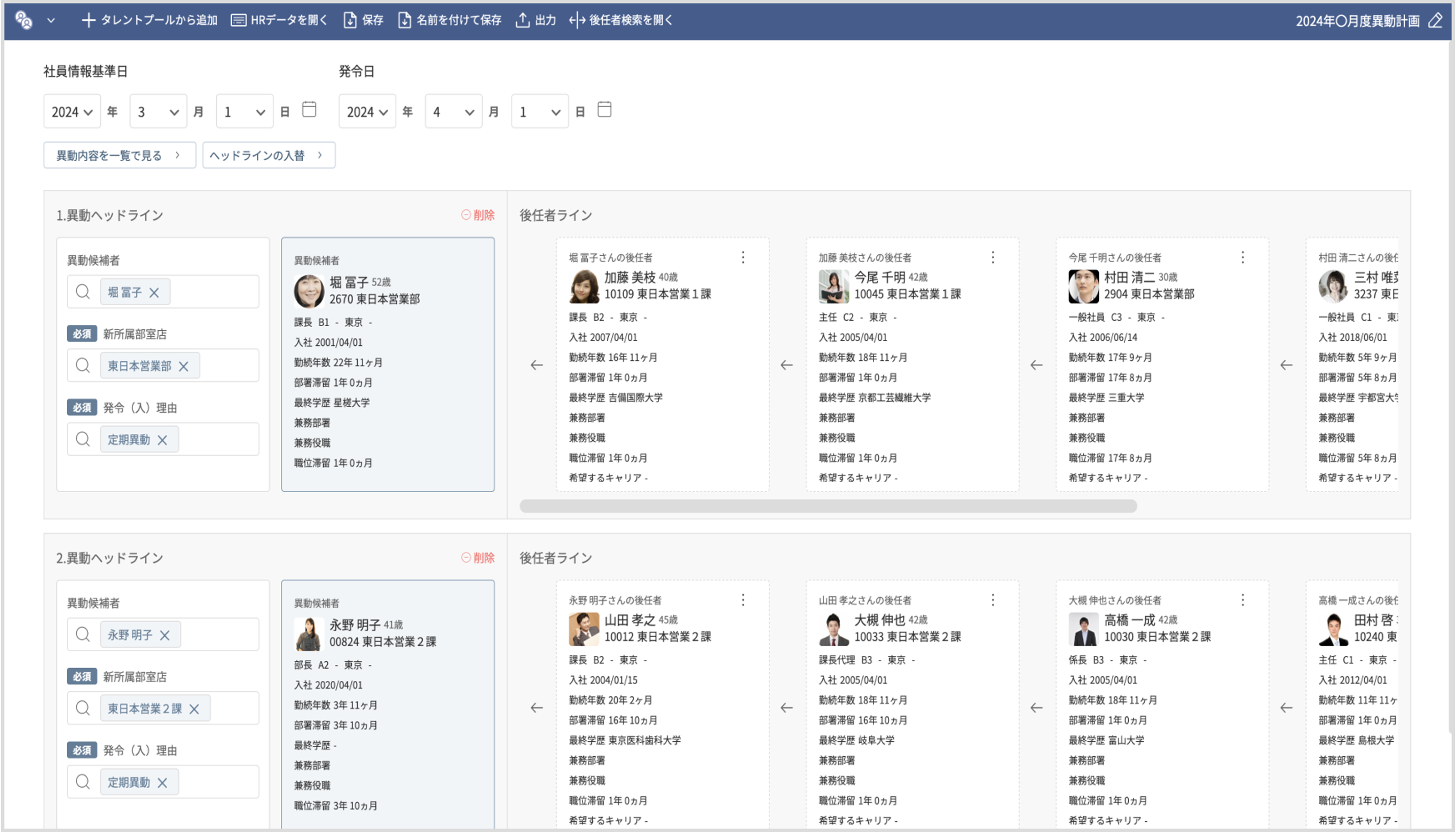Screen dimensions: 1456x832
Task: Open the 発令日 month dropdown showing 4
Action: click(453, 112)
